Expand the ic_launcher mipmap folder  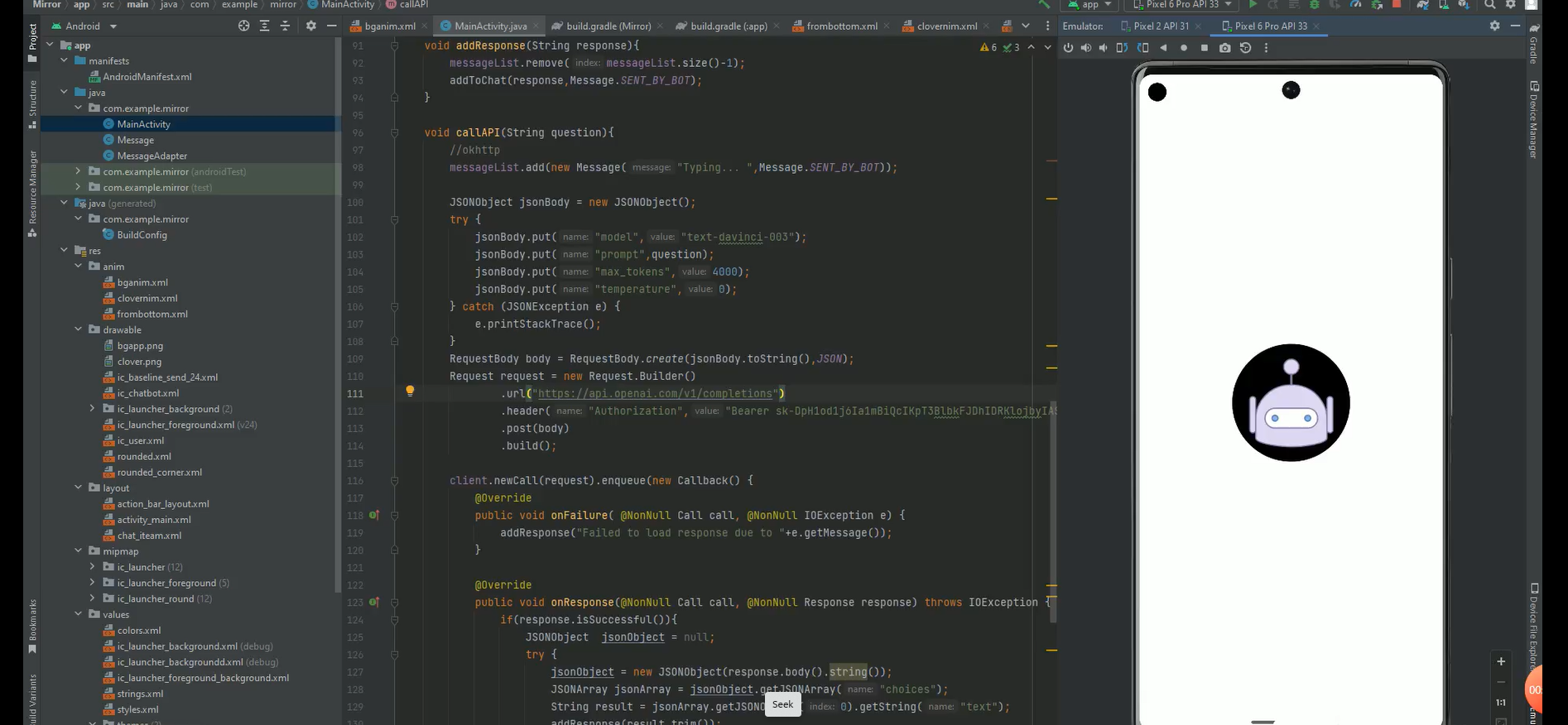click(x=92, y=567)
